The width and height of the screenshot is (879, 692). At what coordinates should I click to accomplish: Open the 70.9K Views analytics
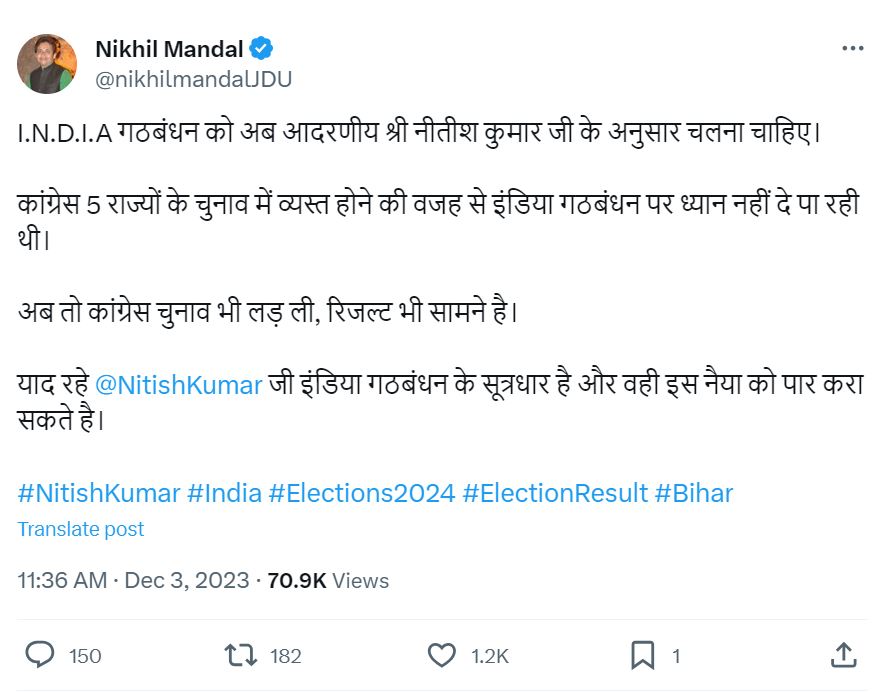pos(328,580)
